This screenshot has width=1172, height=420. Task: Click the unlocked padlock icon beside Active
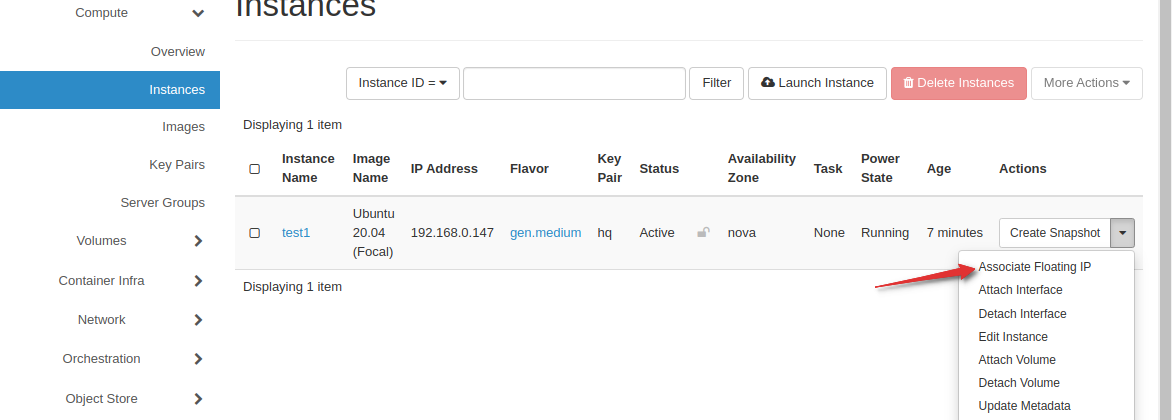703,233
